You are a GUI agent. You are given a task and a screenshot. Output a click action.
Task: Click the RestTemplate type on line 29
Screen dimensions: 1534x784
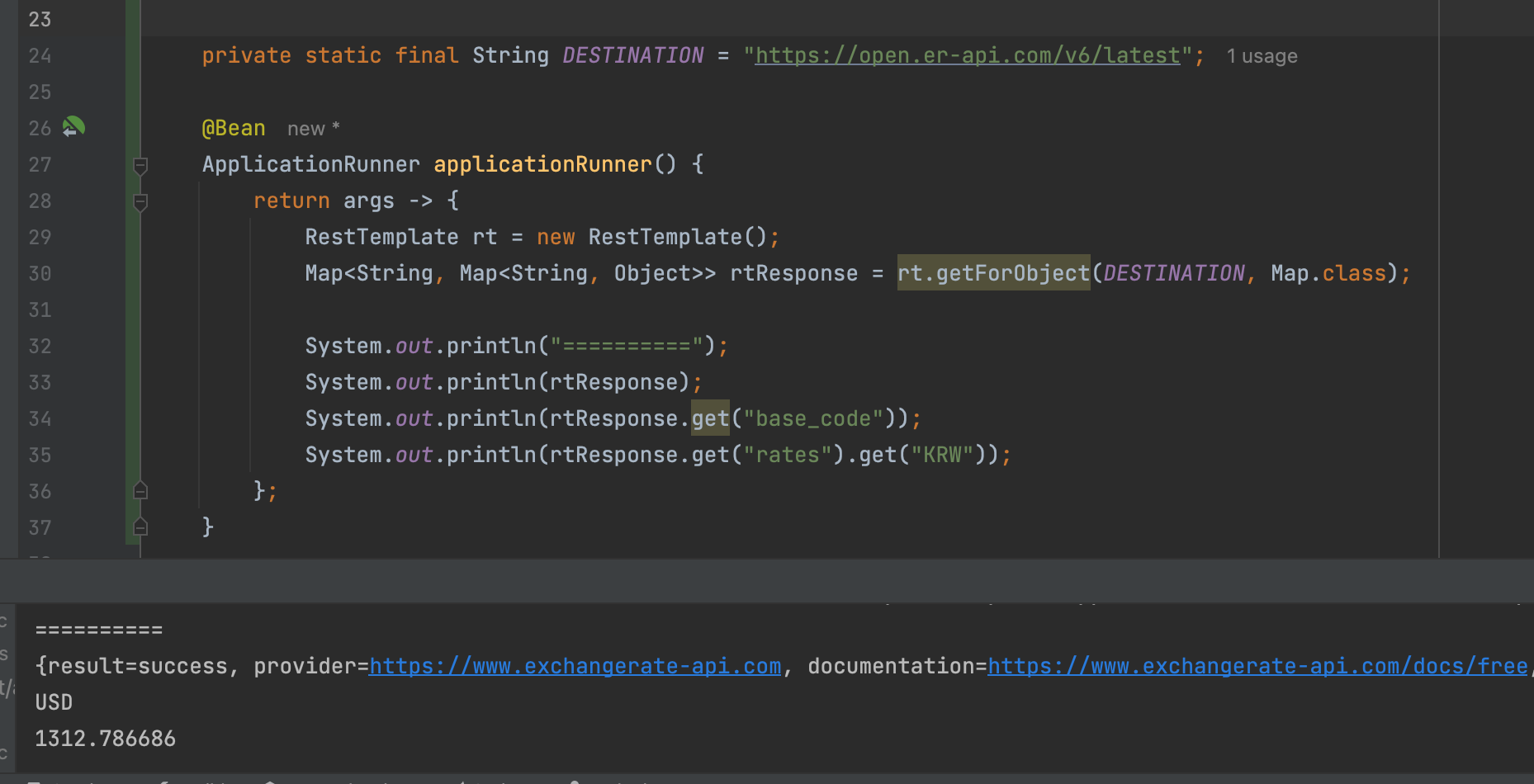(381, 237)
